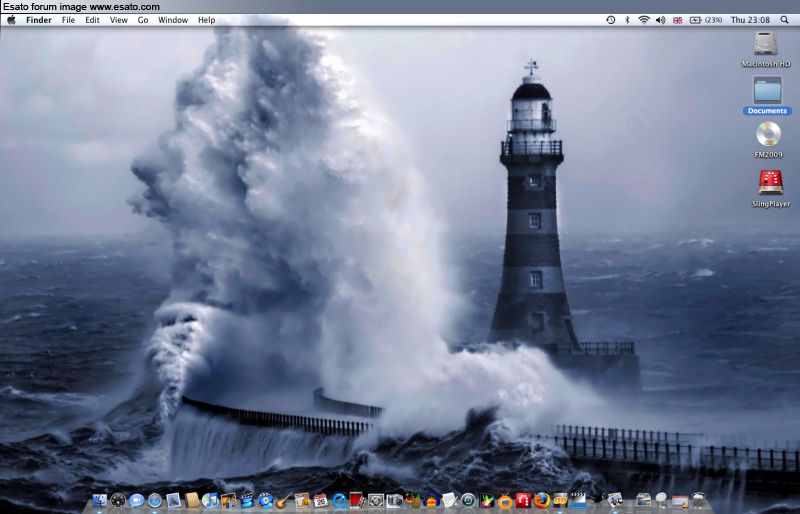Open the volume control in menu bar
The image size is (800, 514).
(660, 20)
